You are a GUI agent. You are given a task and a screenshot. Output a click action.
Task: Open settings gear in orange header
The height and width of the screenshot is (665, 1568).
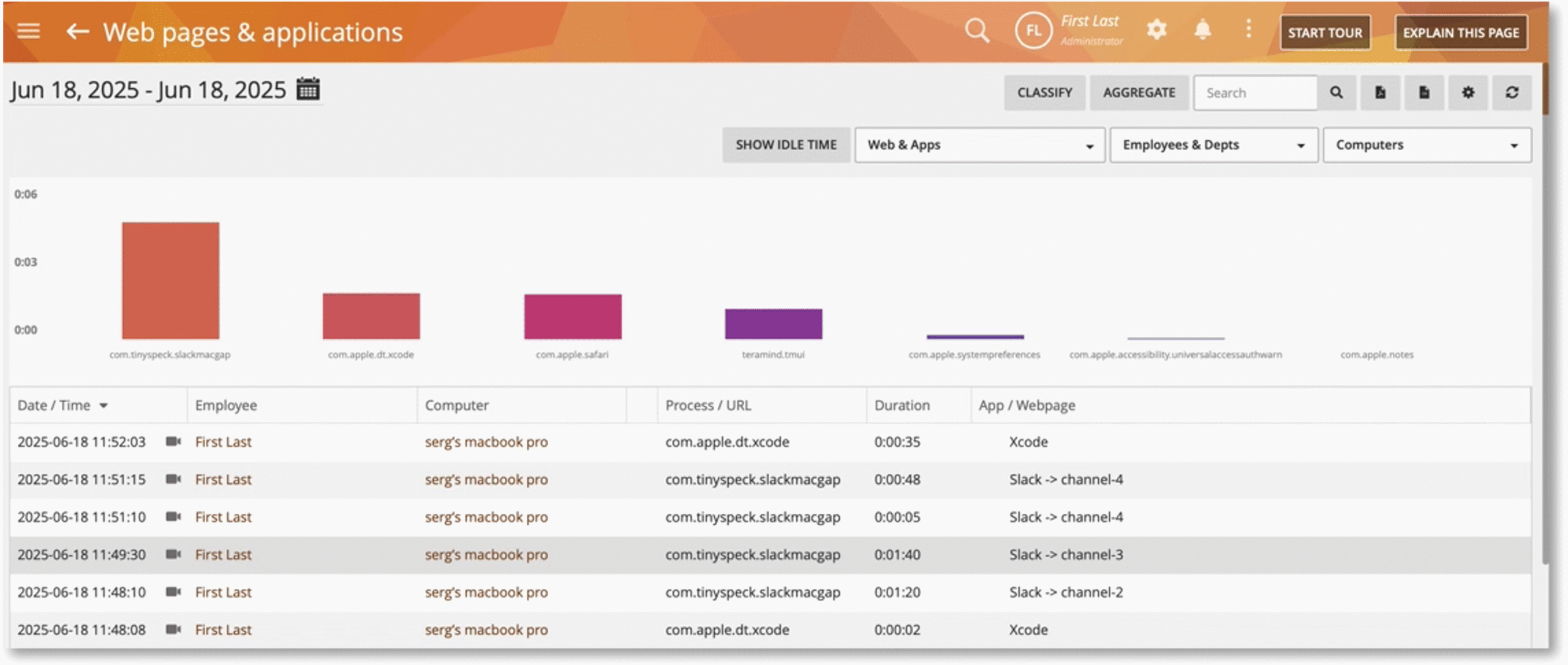click(x=1156, y=29)
